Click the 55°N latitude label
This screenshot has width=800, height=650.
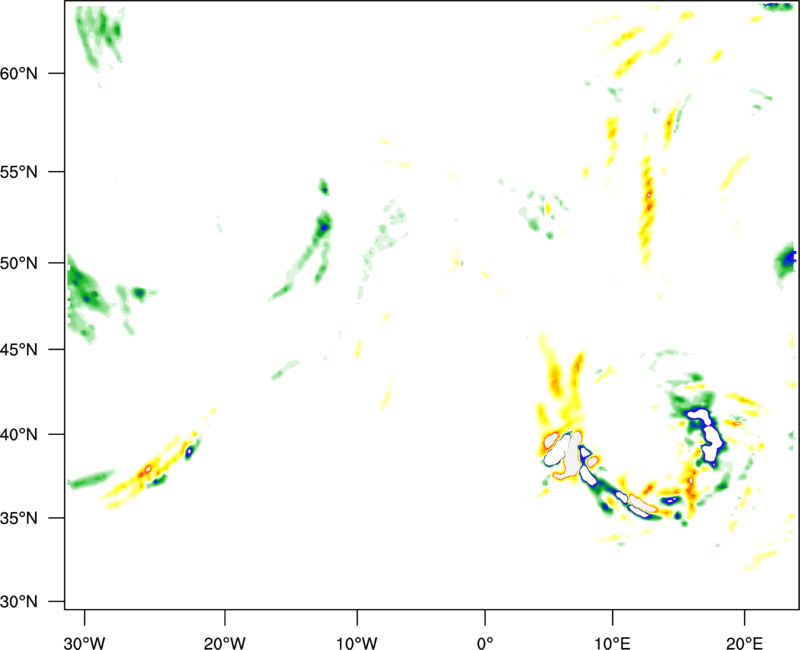tap(19, 172)
